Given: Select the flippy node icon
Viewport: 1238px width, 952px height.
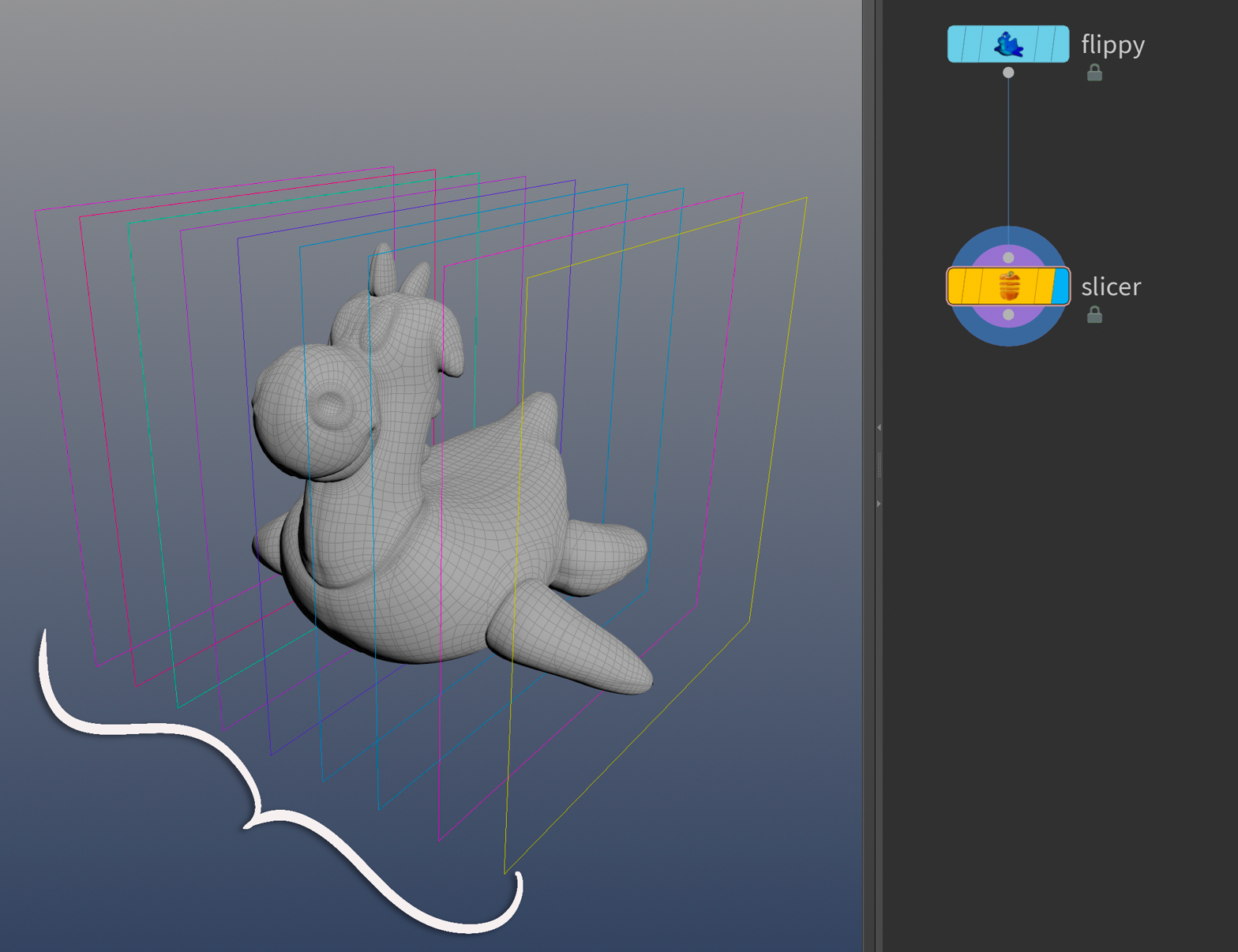Looking at the screenshot, I should 1008,44.
